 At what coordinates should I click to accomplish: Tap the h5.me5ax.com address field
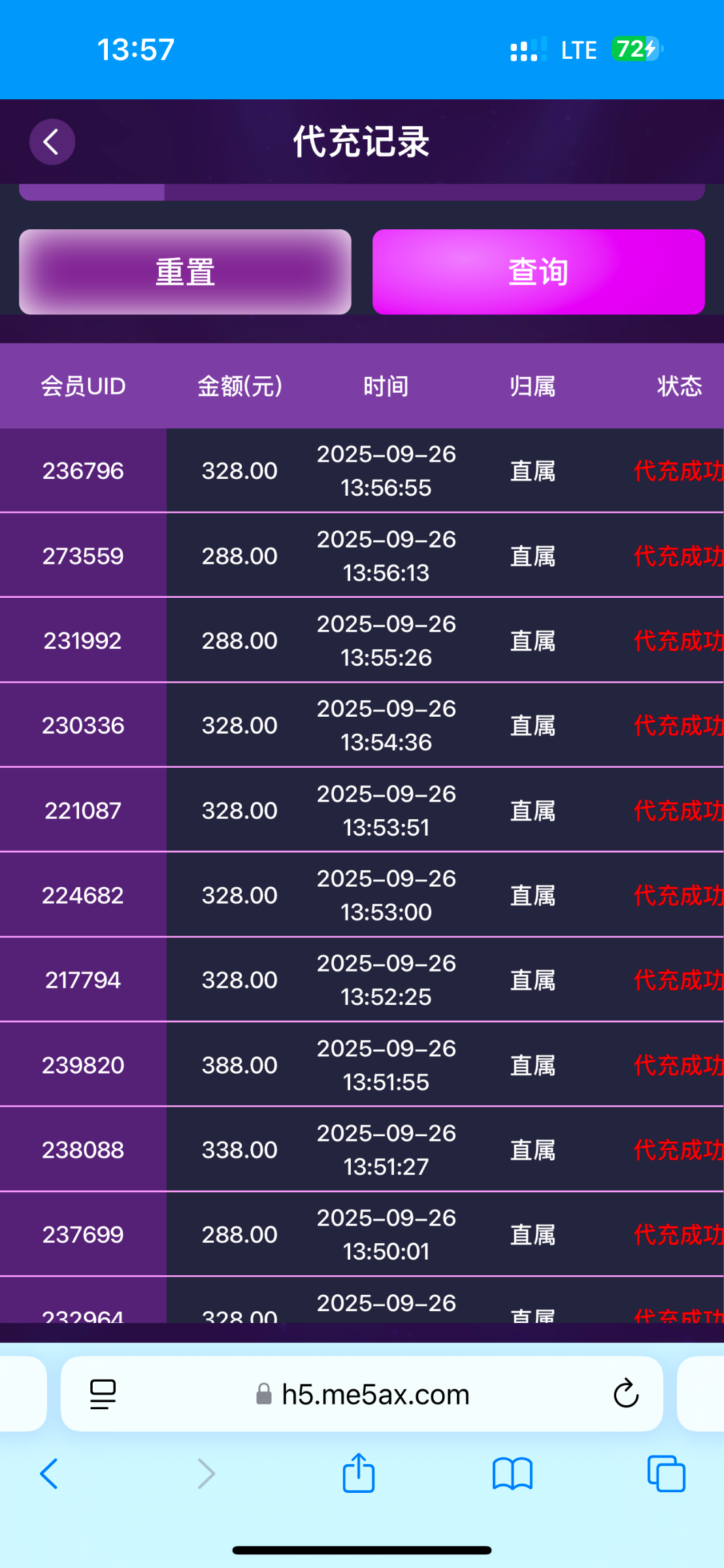tap(375, 1394)
